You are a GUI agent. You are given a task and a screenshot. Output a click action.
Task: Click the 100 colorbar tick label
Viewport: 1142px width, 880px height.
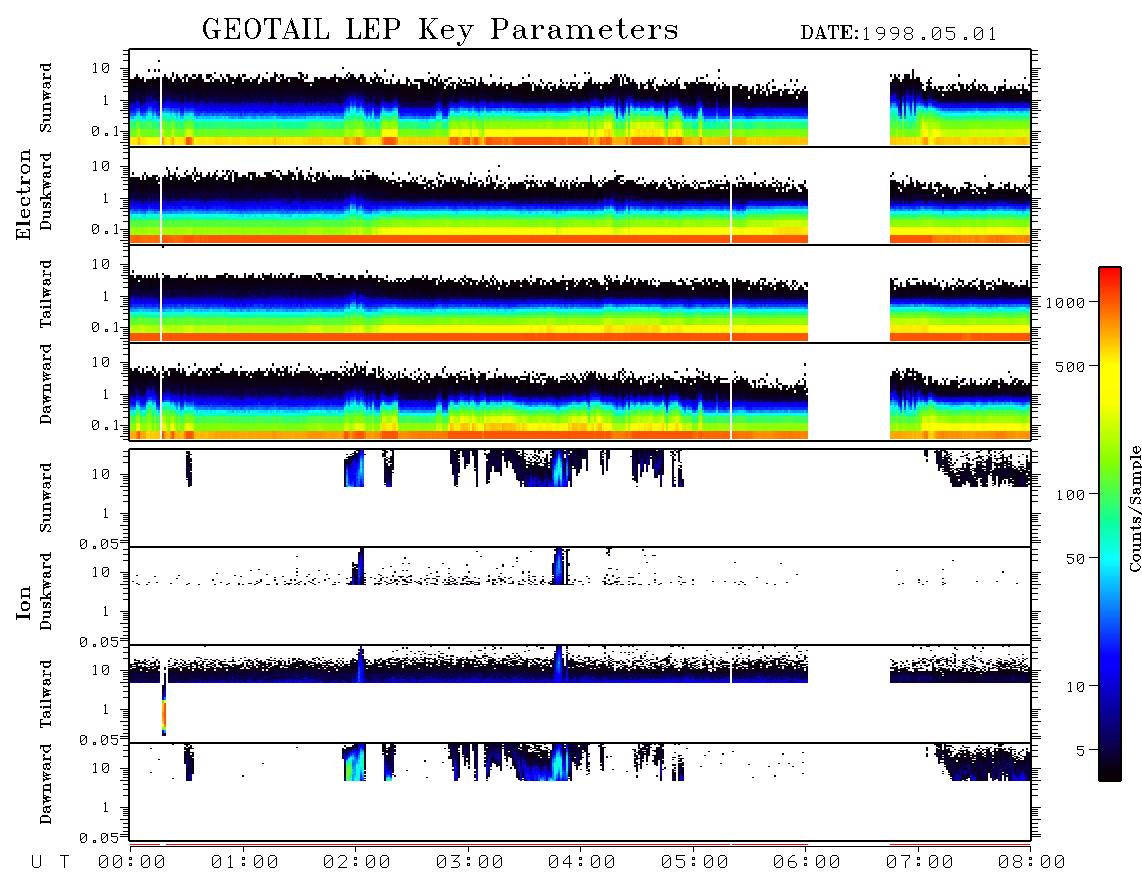coord(1071,495)
